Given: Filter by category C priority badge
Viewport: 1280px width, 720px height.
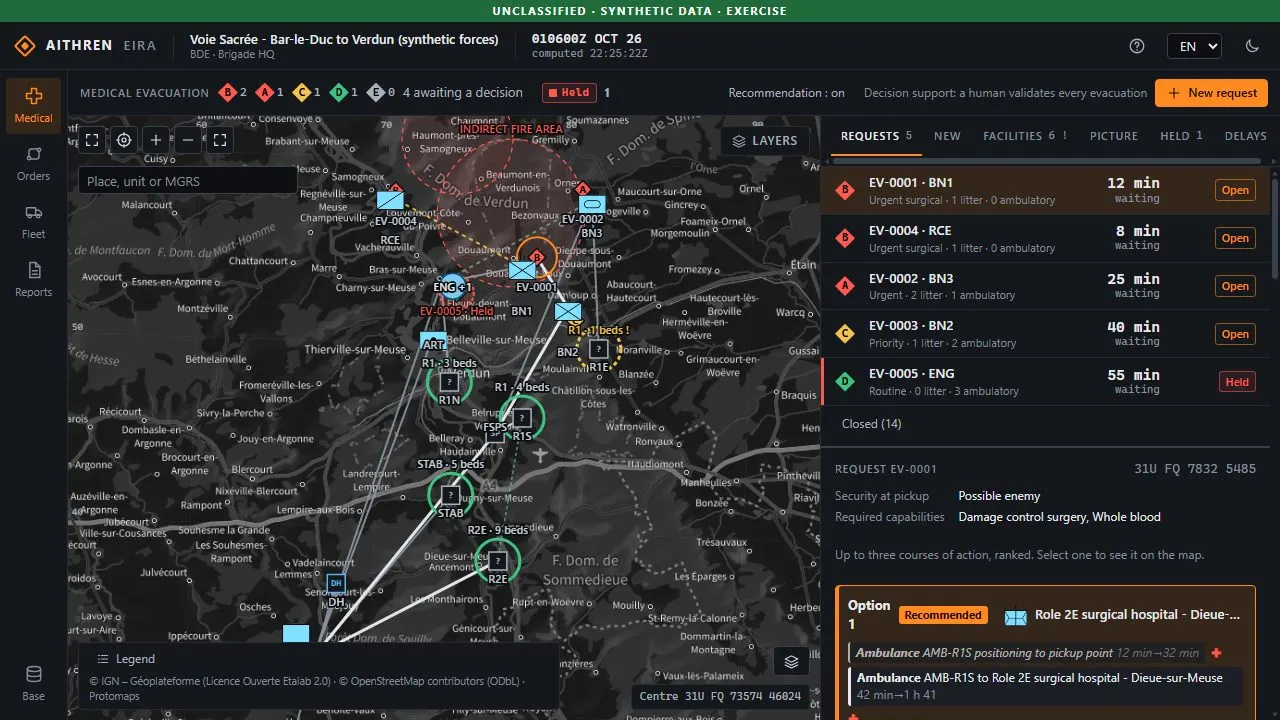Looking at the screenshot, I should (x=308, y=93).
